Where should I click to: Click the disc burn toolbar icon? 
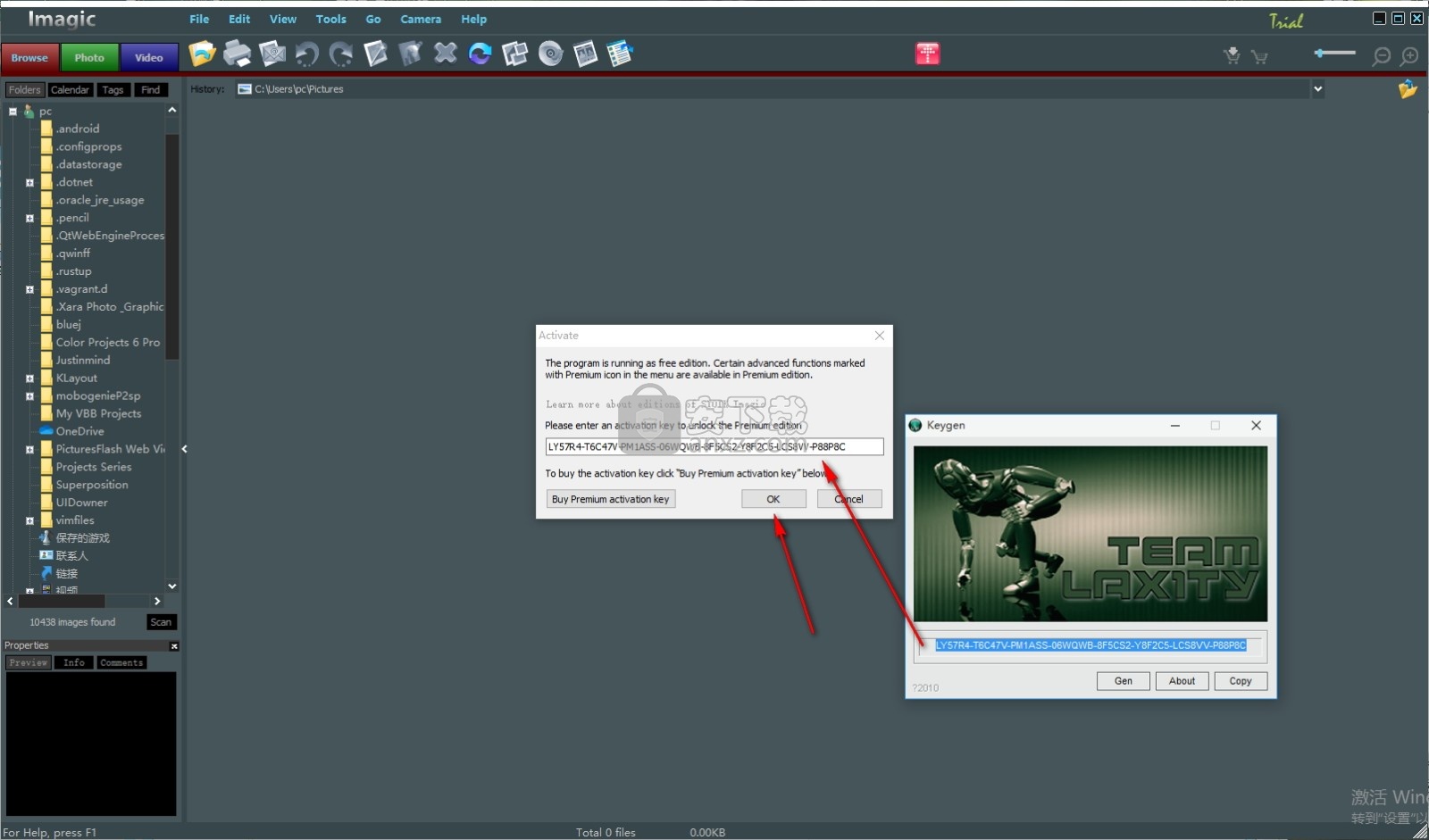point(550,54)
